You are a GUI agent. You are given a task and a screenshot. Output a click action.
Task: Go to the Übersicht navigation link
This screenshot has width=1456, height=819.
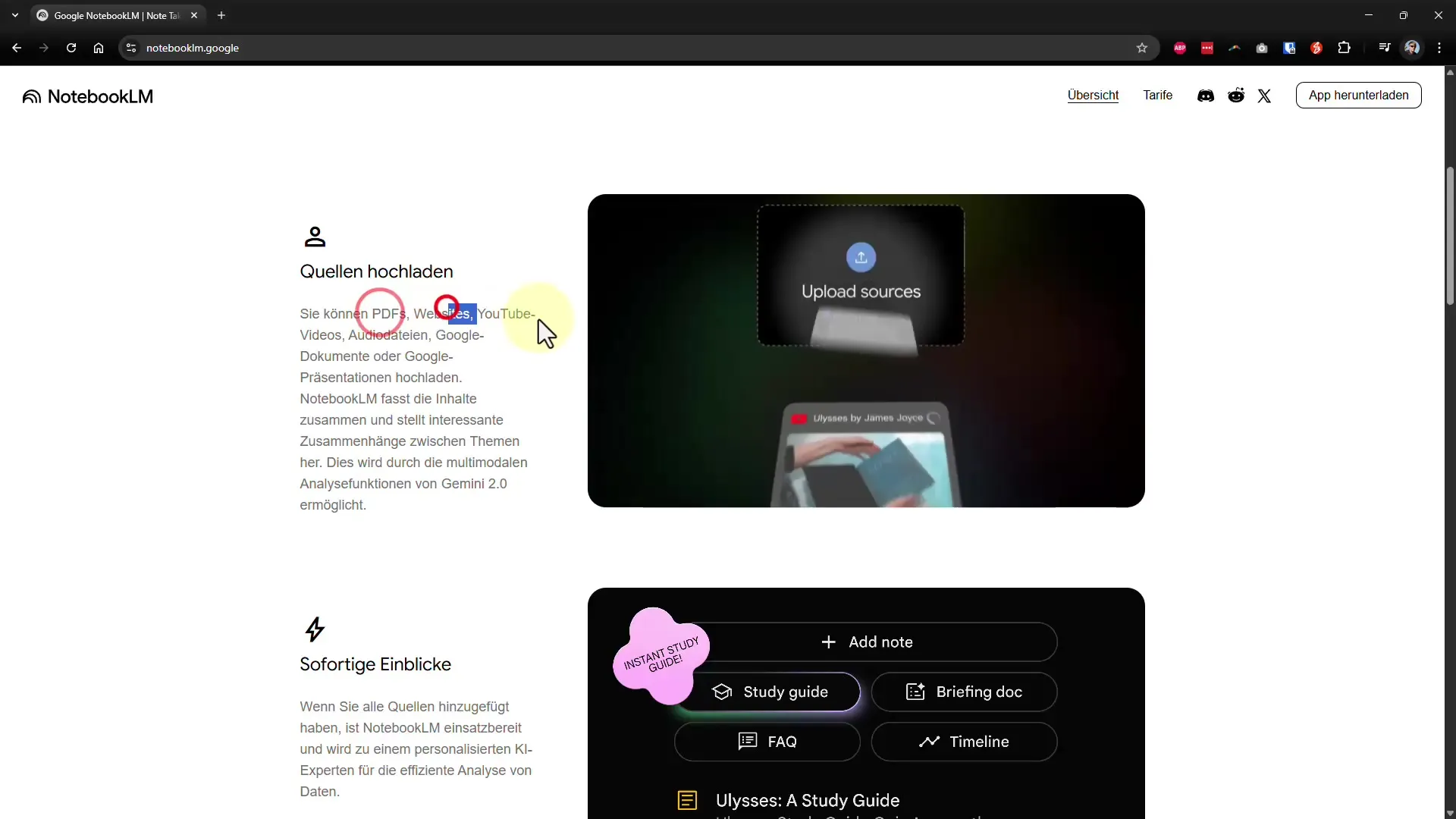1093,96
